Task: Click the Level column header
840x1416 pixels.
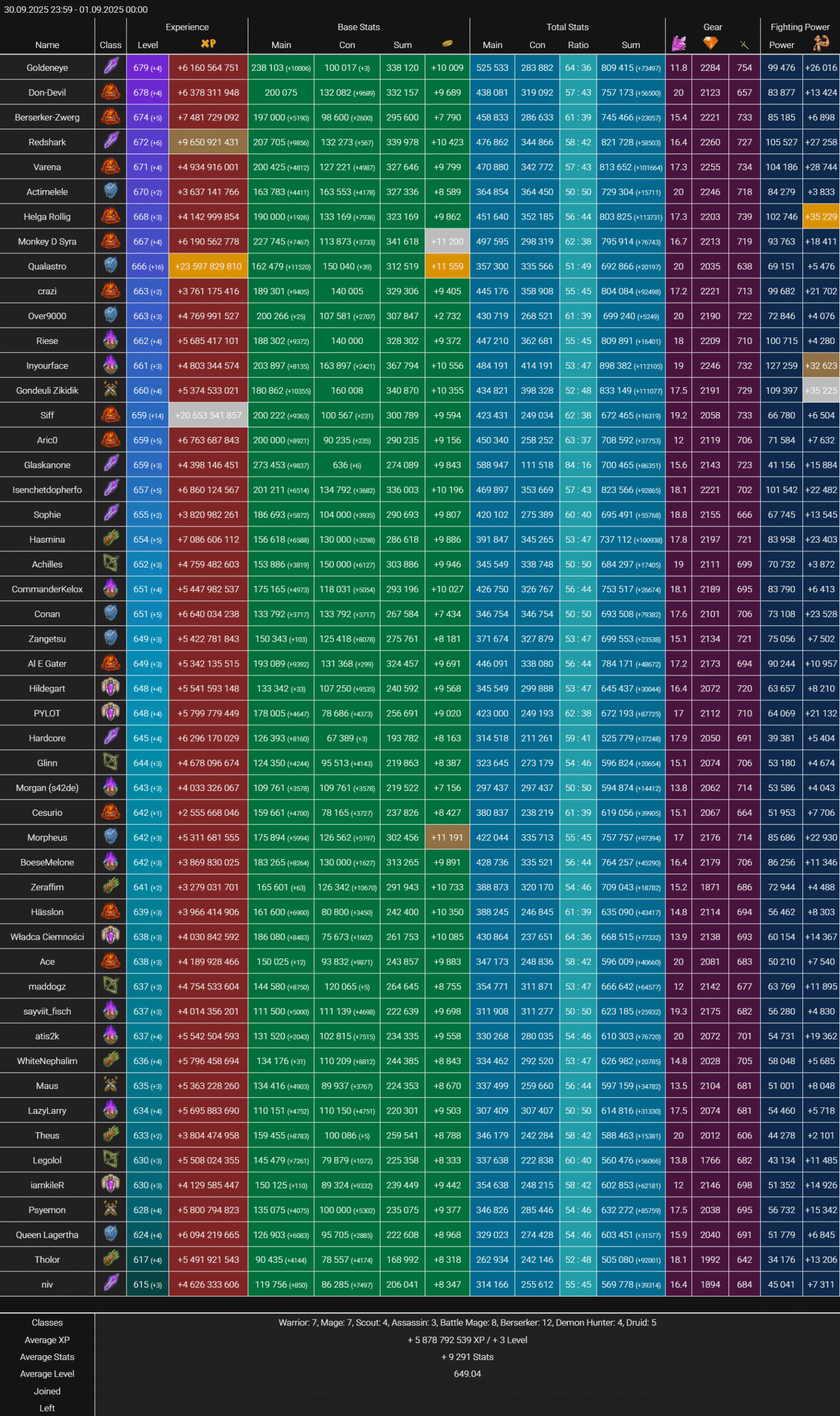Action: 148,45
